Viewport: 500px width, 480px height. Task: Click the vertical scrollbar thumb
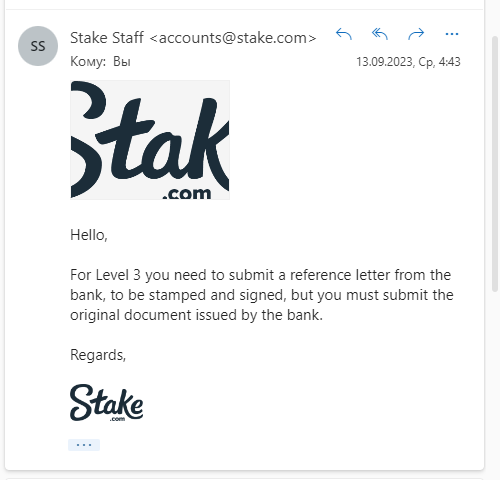point(495,163)
